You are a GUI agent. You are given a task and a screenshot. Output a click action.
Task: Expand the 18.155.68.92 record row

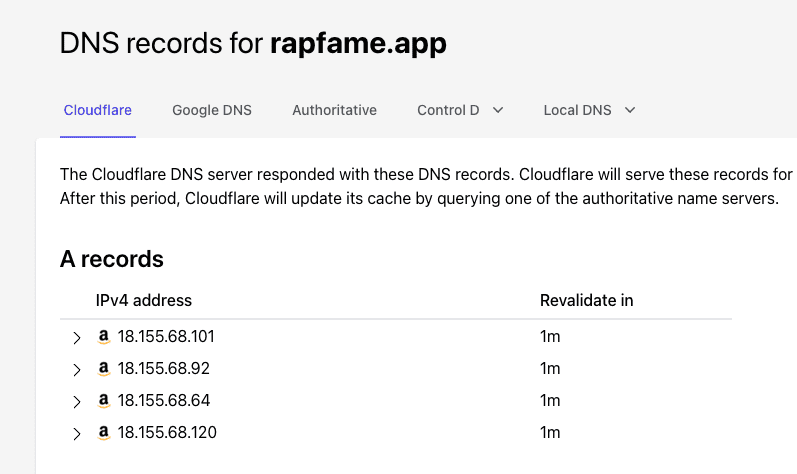[77, 370]
